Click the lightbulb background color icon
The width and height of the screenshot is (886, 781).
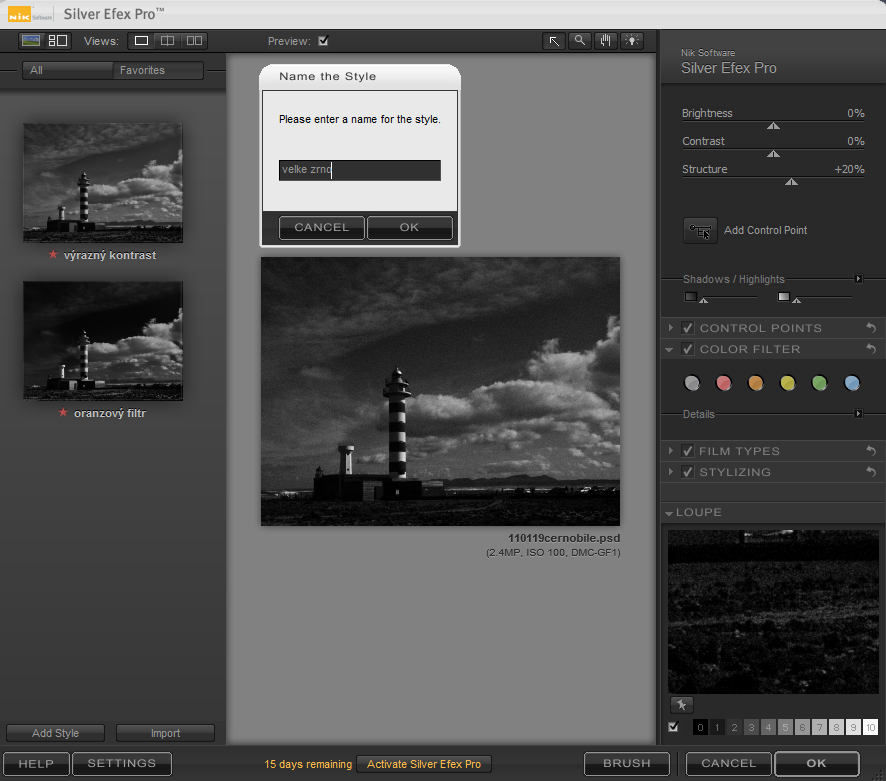[632, 41]
